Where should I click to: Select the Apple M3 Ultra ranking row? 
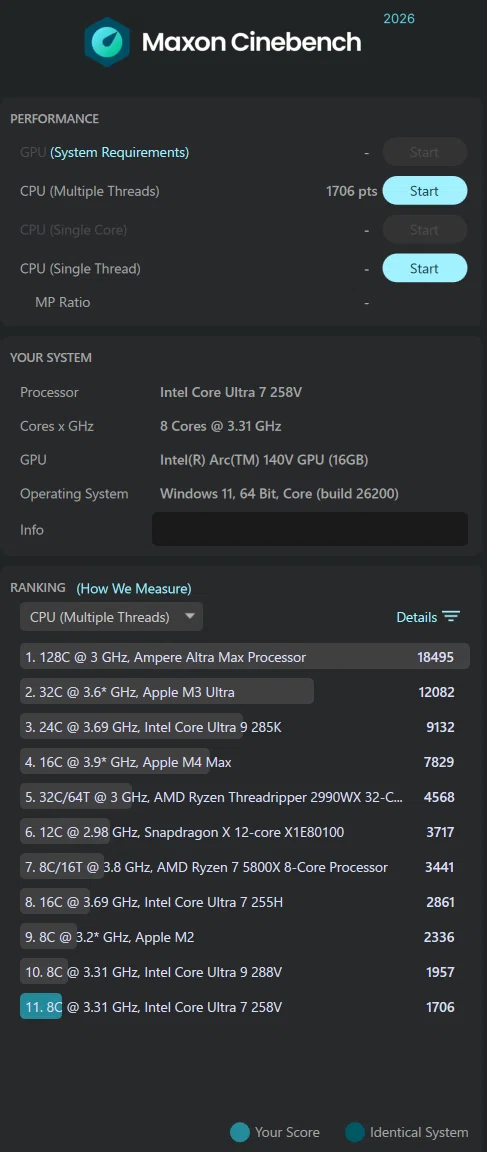[245, 692]
